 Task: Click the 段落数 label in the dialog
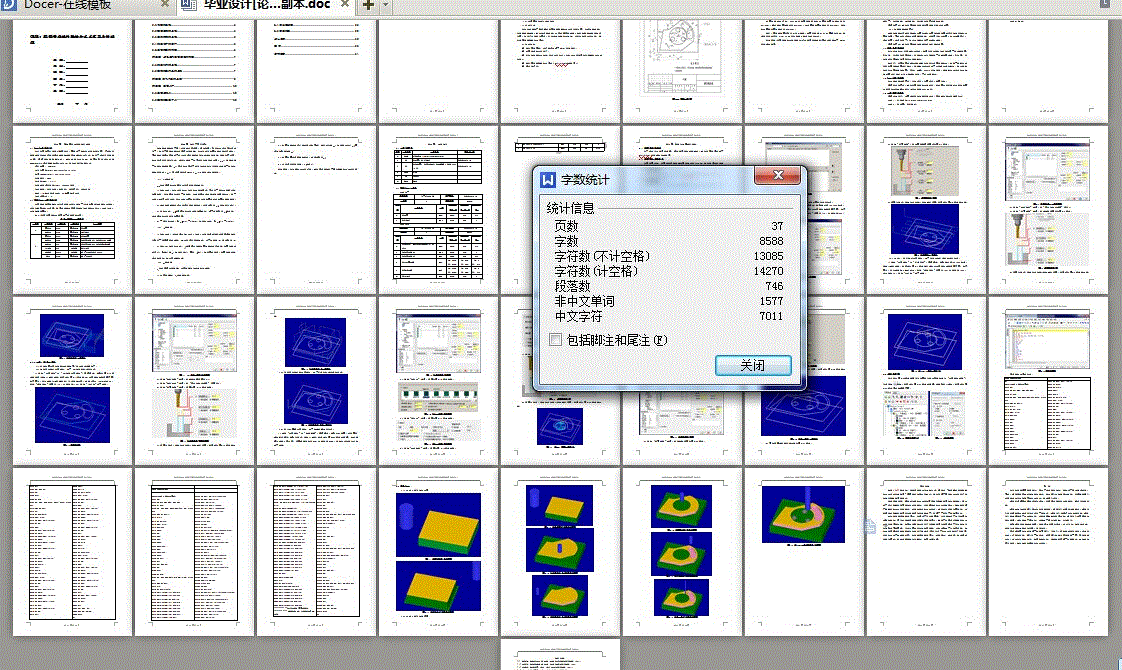point(572,286)
